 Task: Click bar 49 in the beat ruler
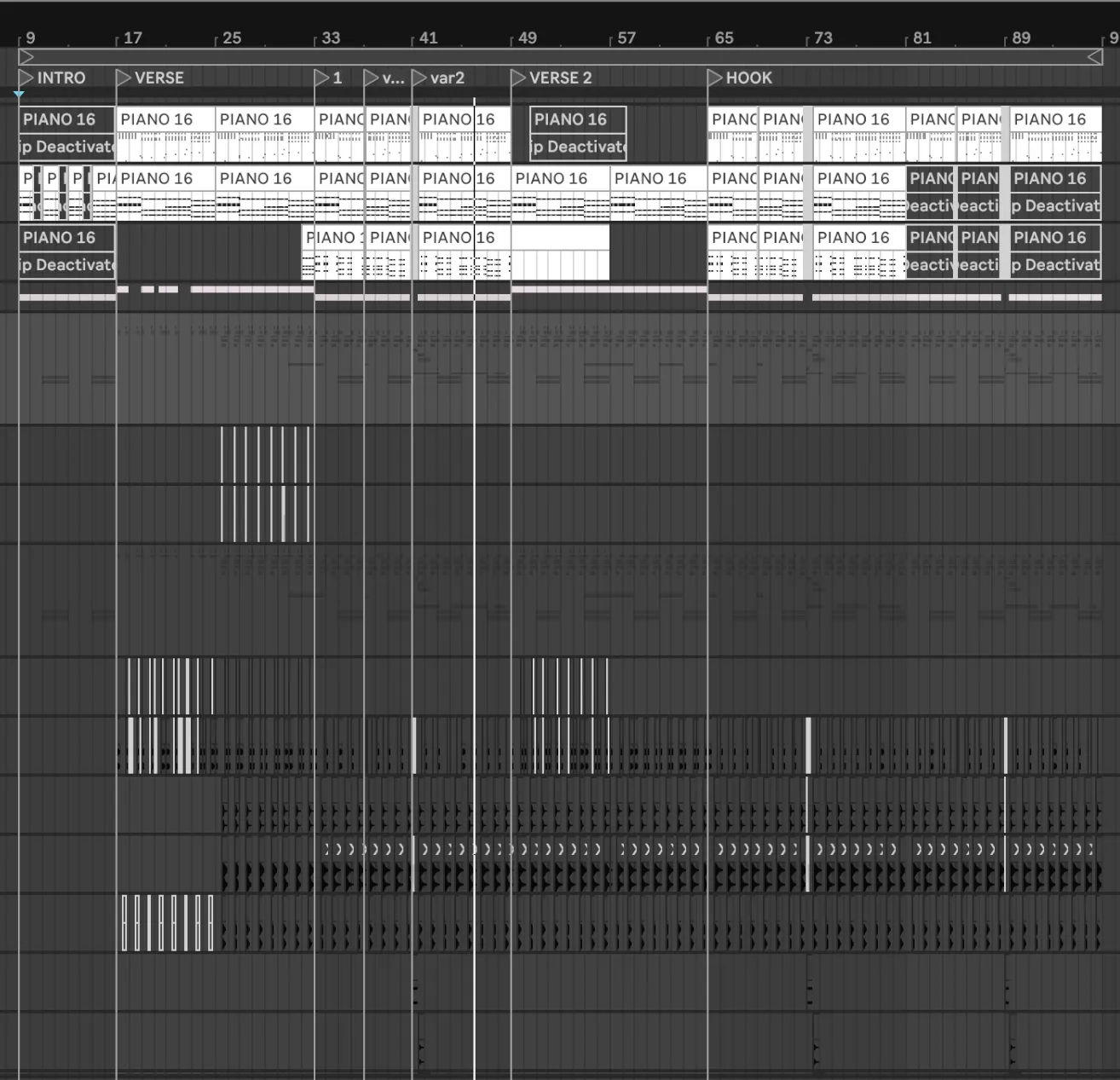(x=527, y=38)
